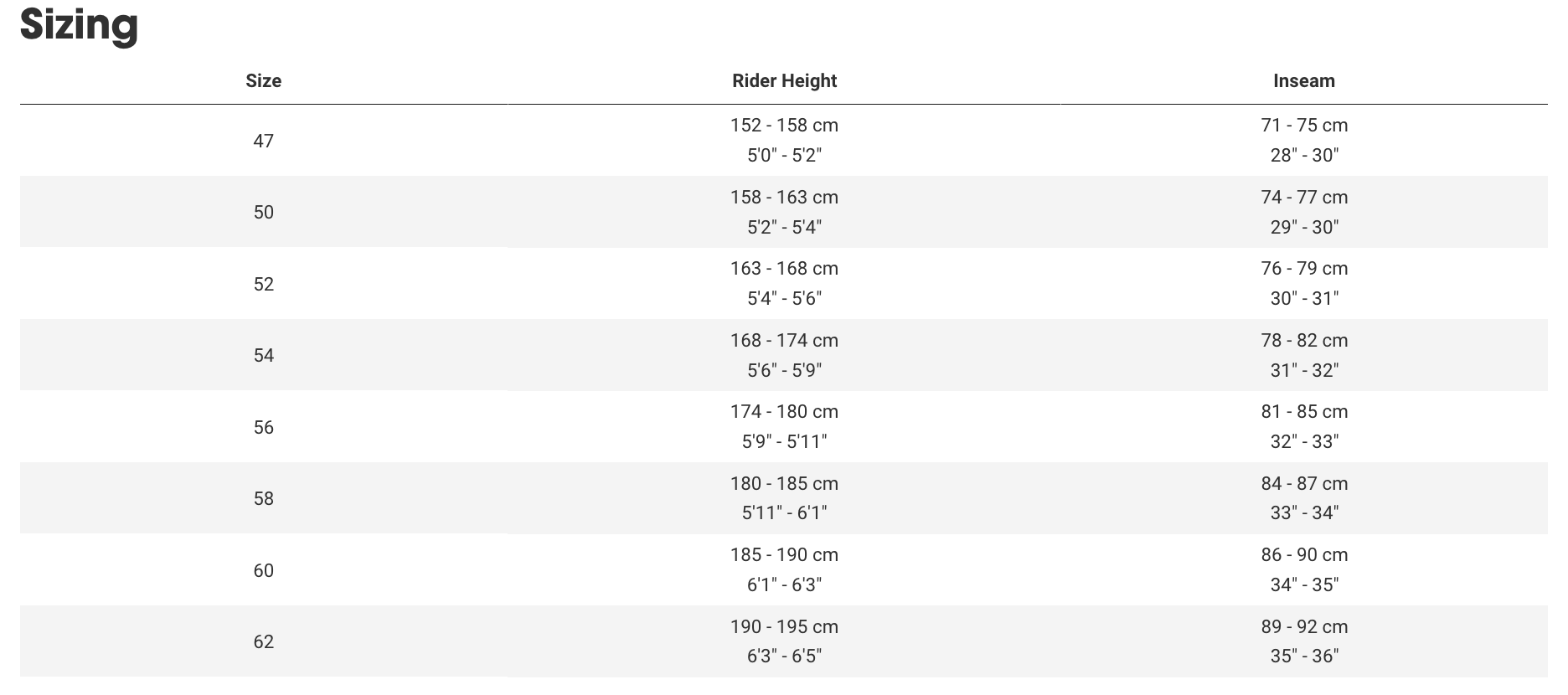Click size 60 row label
The image size is (1568, 695).
[x=263, y=570]
